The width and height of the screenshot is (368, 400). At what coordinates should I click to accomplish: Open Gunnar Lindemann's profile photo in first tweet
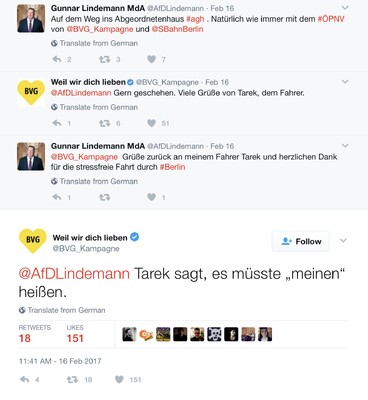pyautogui.click(x=31, y=18)
